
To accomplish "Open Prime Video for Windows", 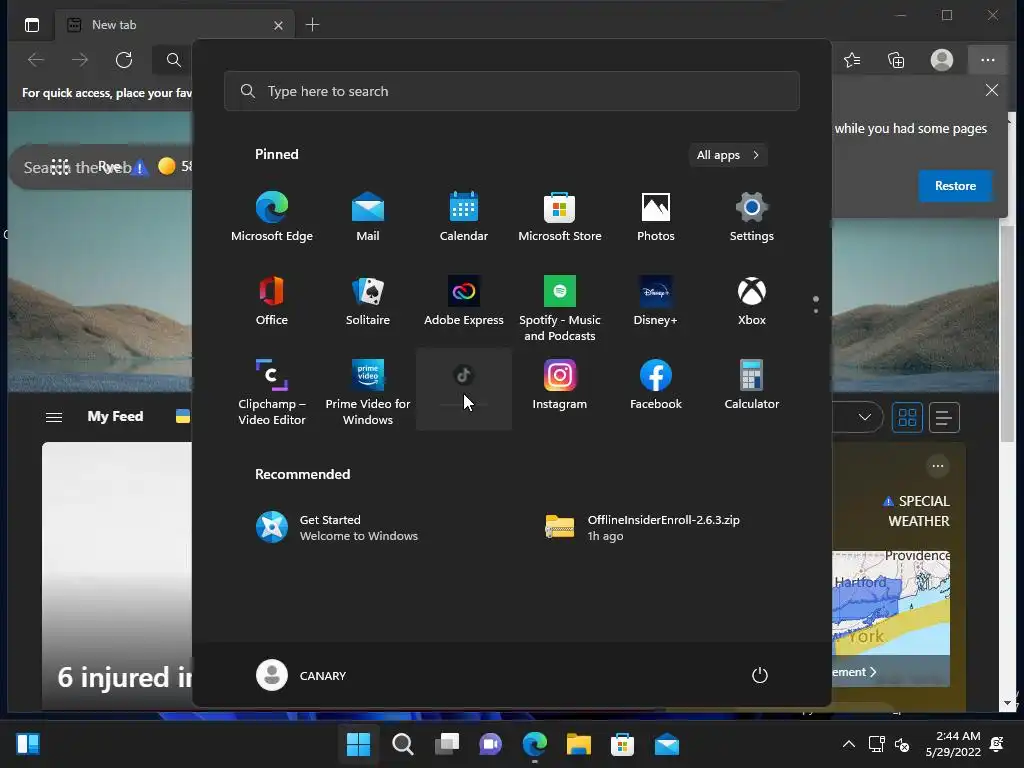I will tap(368, 392).
